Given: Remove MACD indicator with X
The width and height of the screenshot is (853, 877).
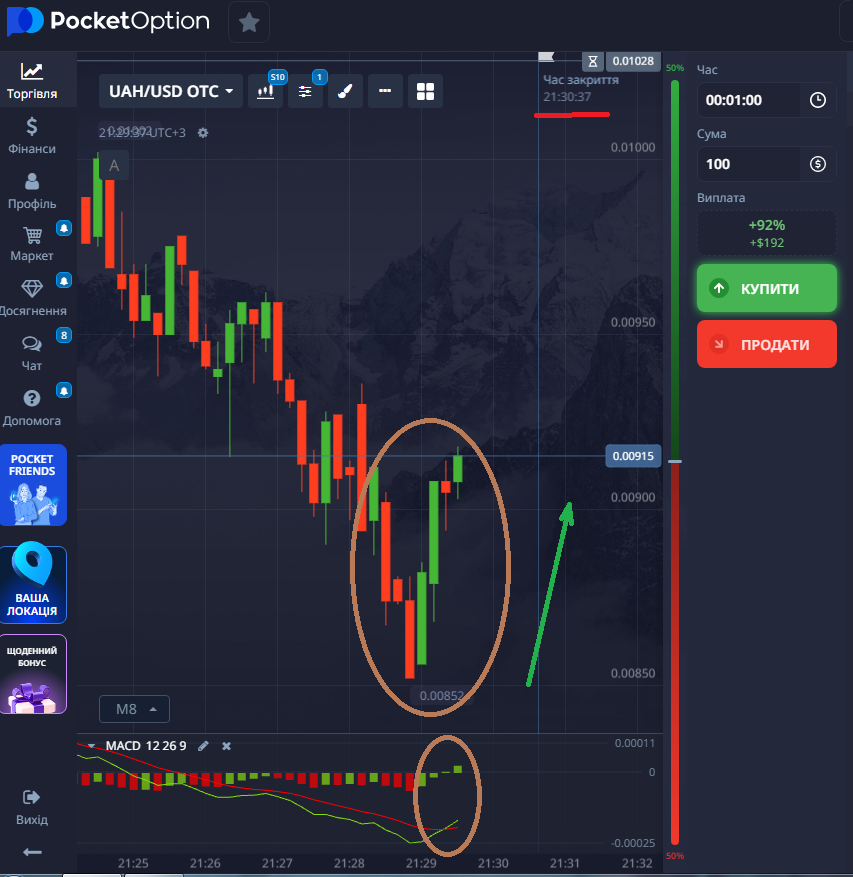Looking at the screenshot, I should point(227,746).
